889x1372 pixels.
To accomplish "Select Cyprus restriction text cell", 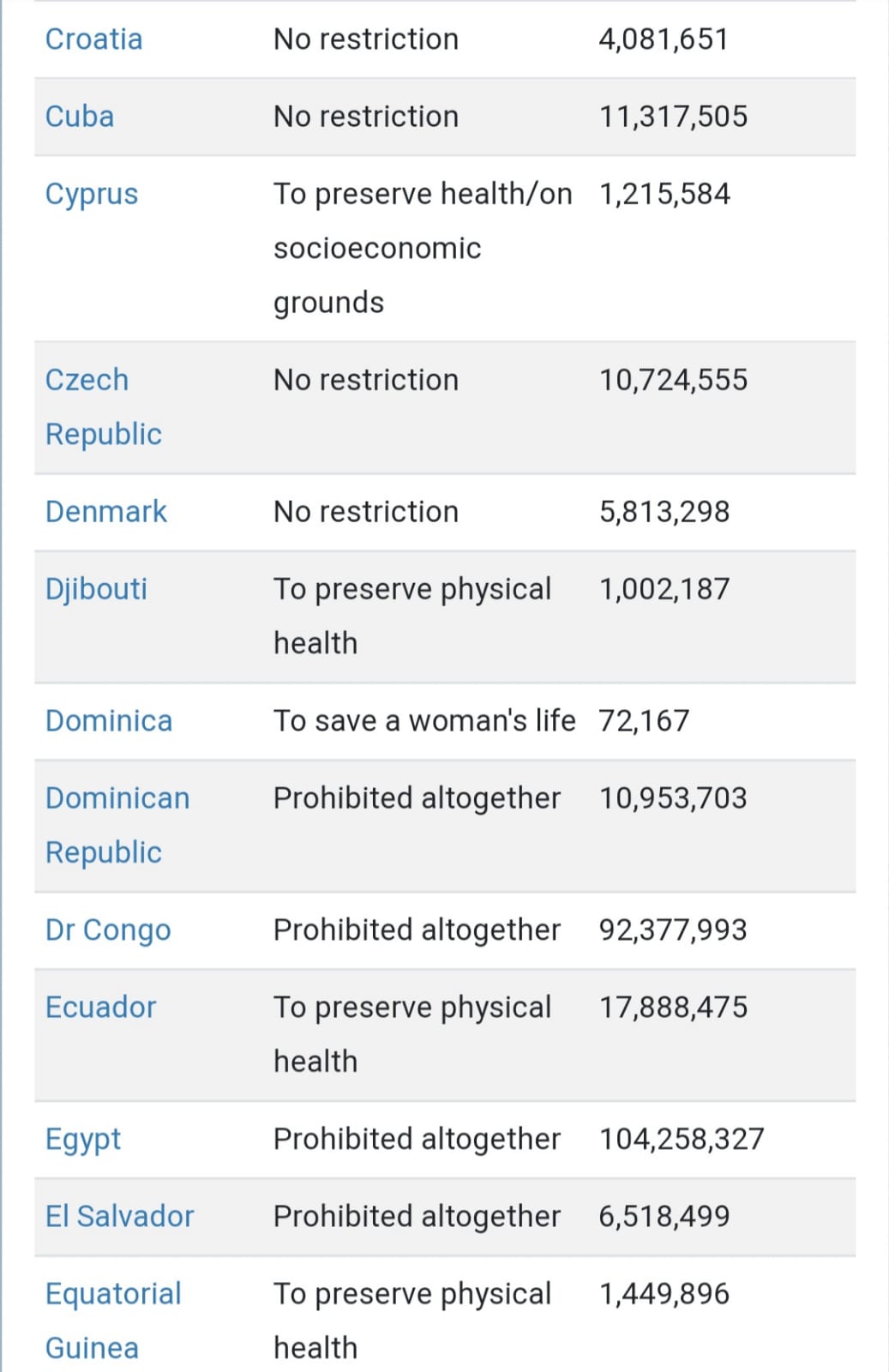I will click(x=423, y=249).
